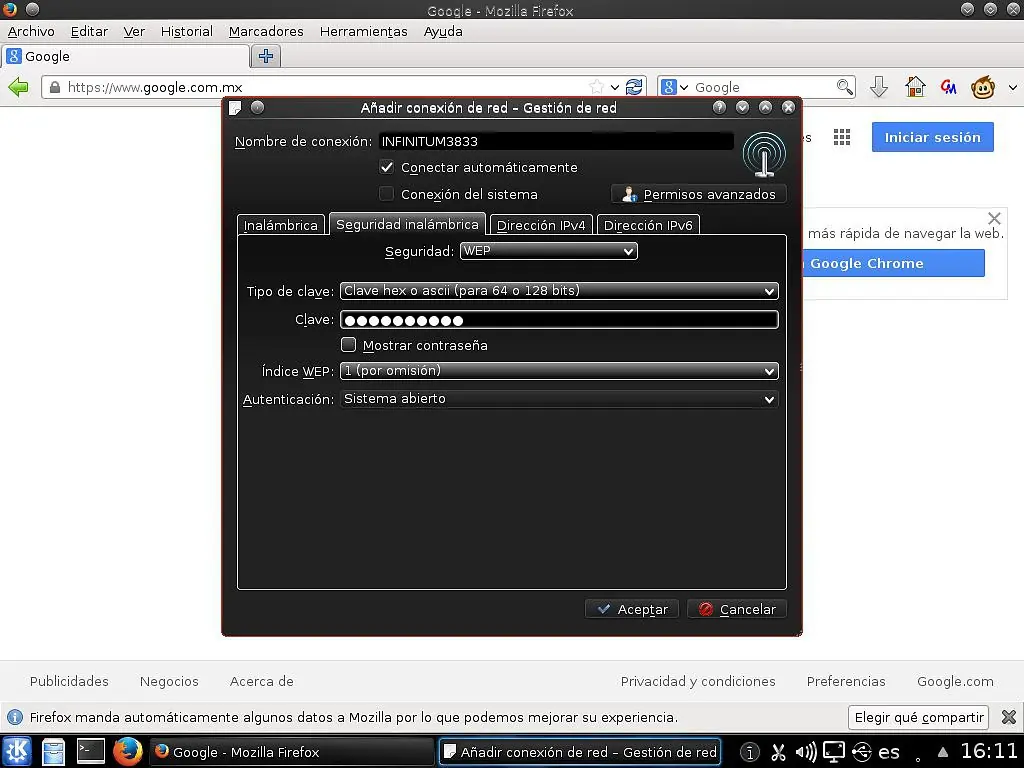The width and height of the screenshot is (1024, 768).
Task: Click the GM toolbar icon
Action: (948, 87)
